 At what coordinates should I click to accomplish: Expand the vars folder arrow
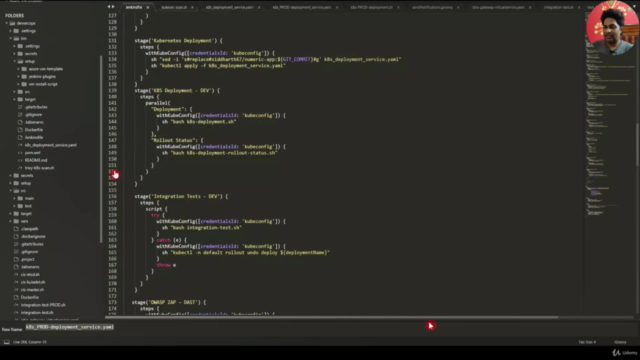click(x=11, y=221)
